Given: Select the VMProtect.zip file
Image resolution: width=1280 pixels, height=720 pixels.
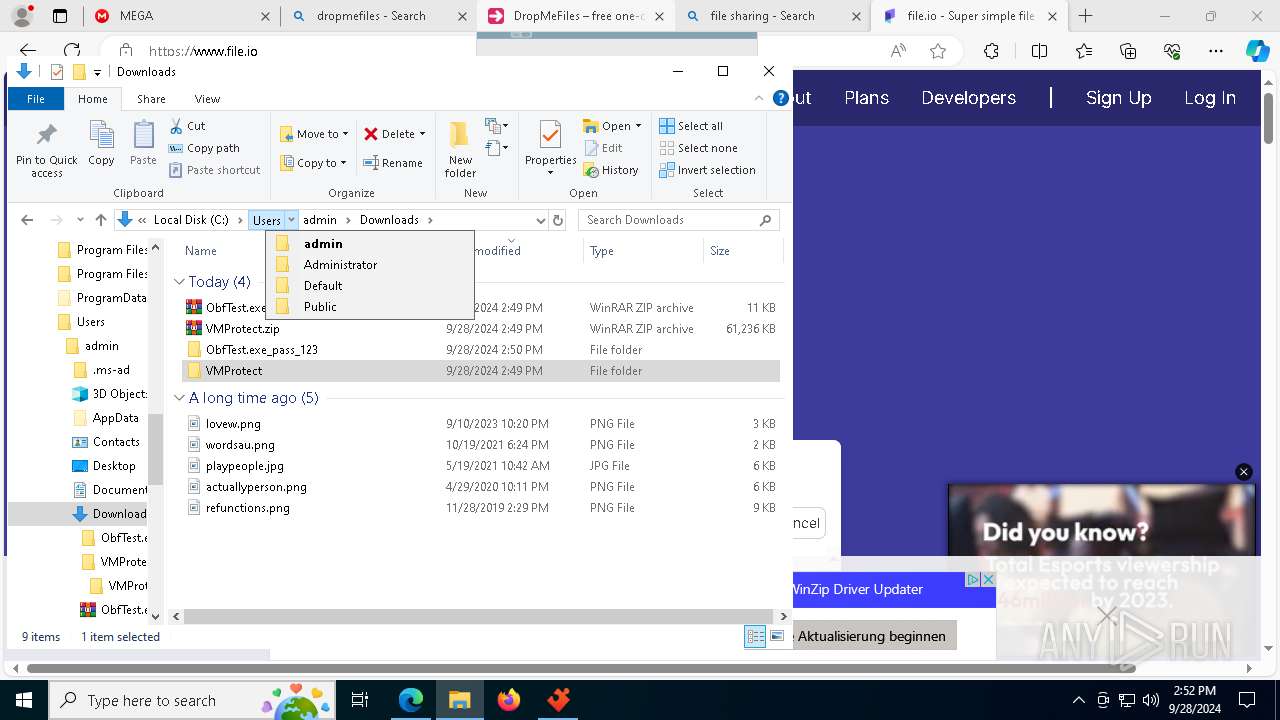Looking at the screenshot, I should tap(242, 329).
